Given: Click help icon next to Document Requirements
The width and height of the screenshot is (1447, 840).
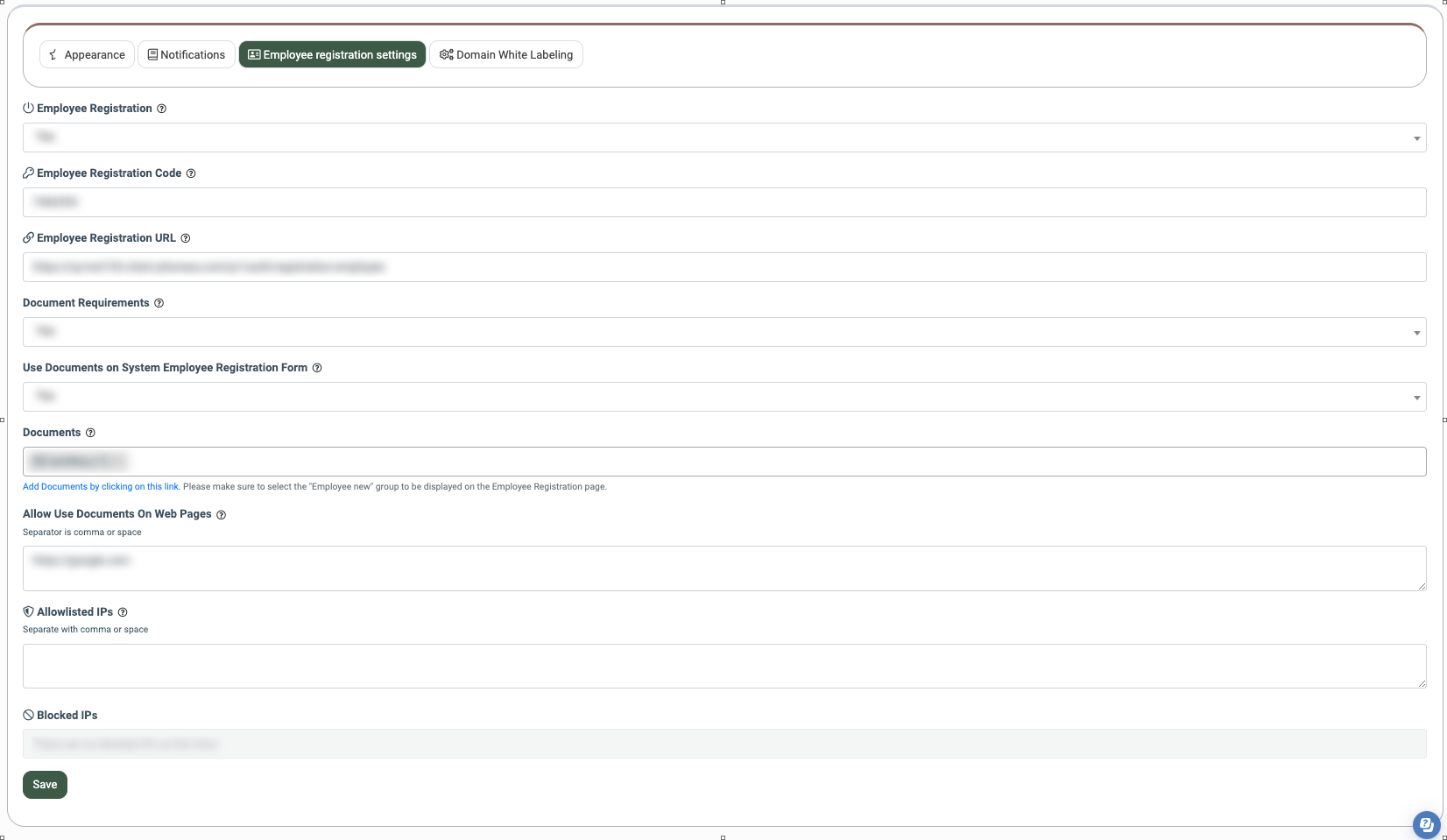Looking at the screenshot, I should click(x=159, y=303).
